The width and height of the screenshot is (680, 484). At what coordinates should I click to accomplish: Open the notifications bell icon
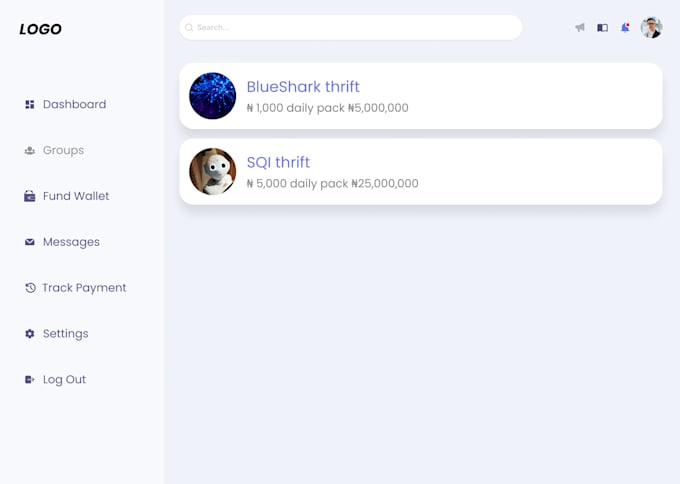625,28
